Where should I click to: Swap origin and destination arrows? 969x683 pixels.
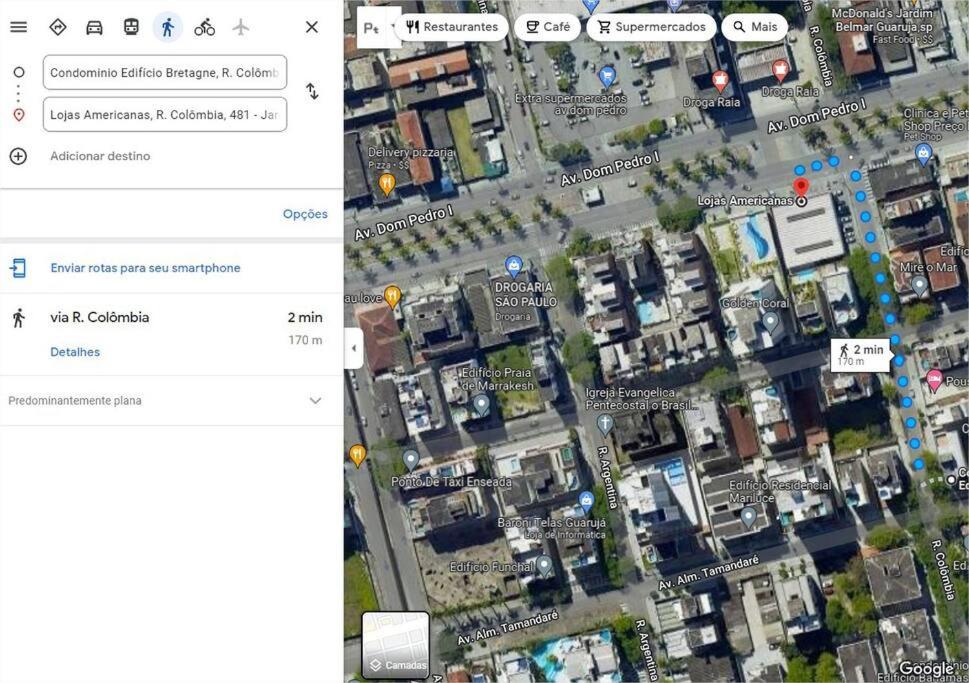click(x=312, y=91)
